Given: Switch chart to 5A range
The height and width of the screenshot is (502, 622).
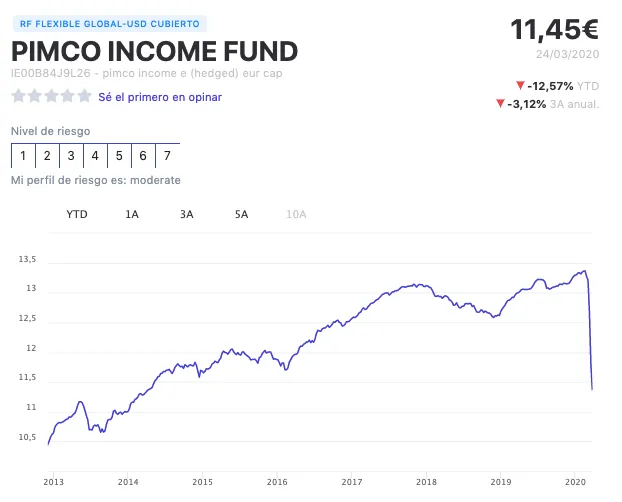Looking at the screenshot, I should pos(241,214).
